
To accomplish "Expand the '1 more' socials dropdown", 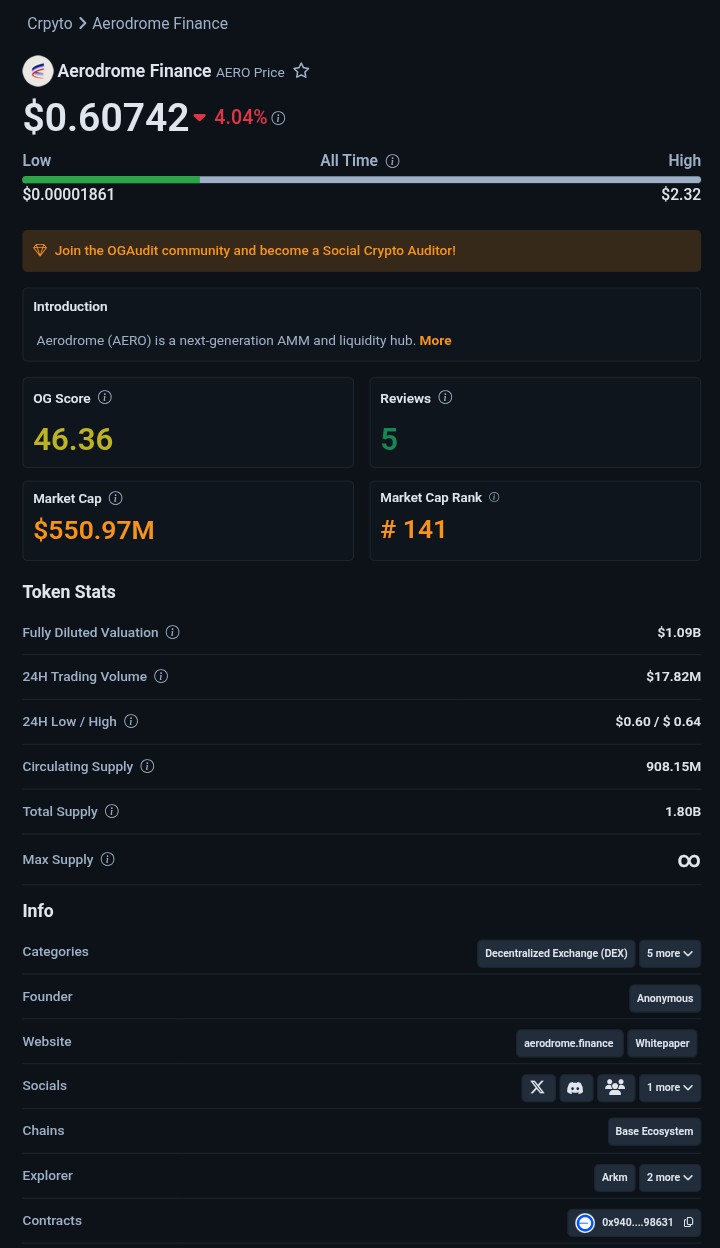I will click(669, 1087).
